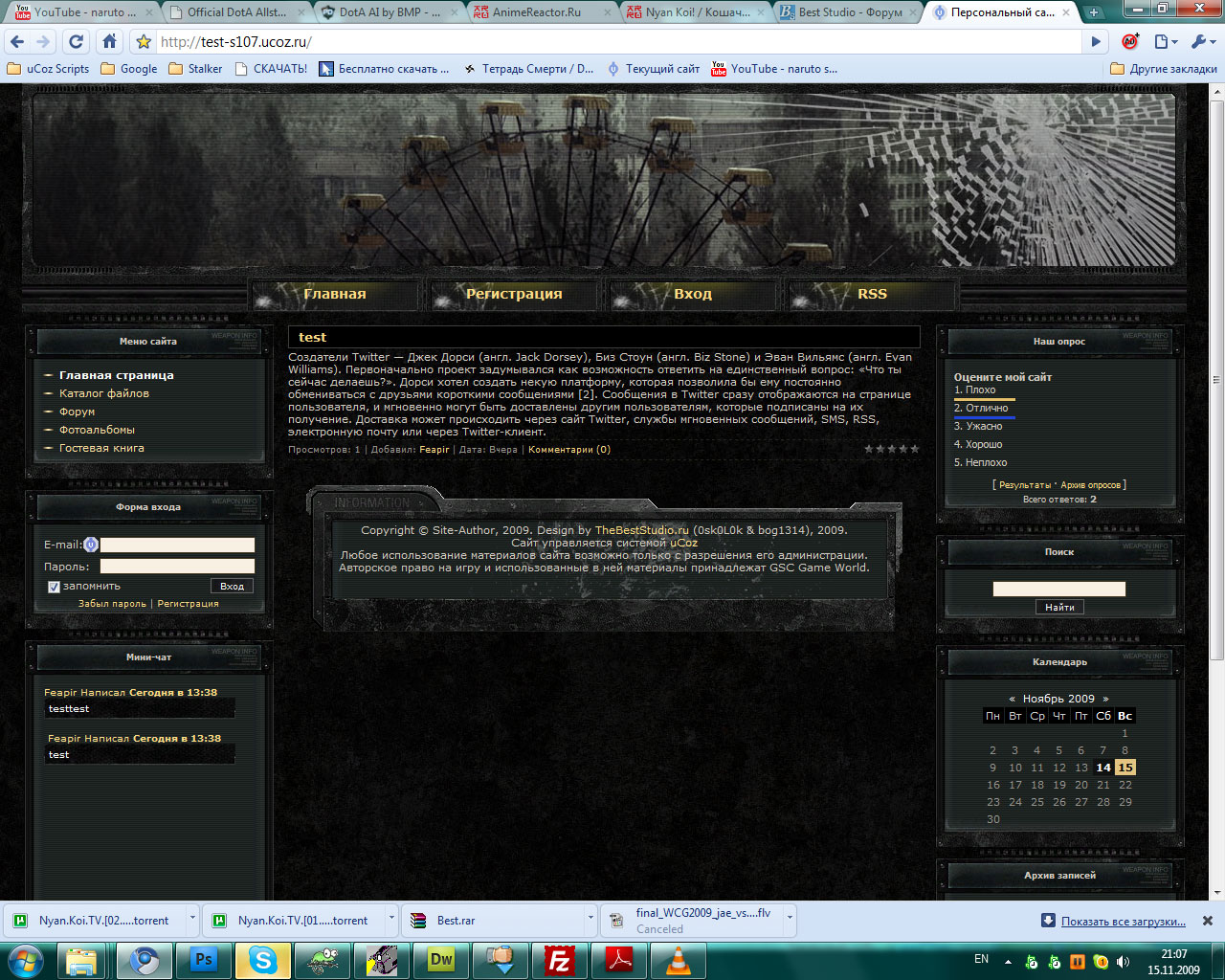
Task: Open the page control menu
Action: tap(1165, 42)
